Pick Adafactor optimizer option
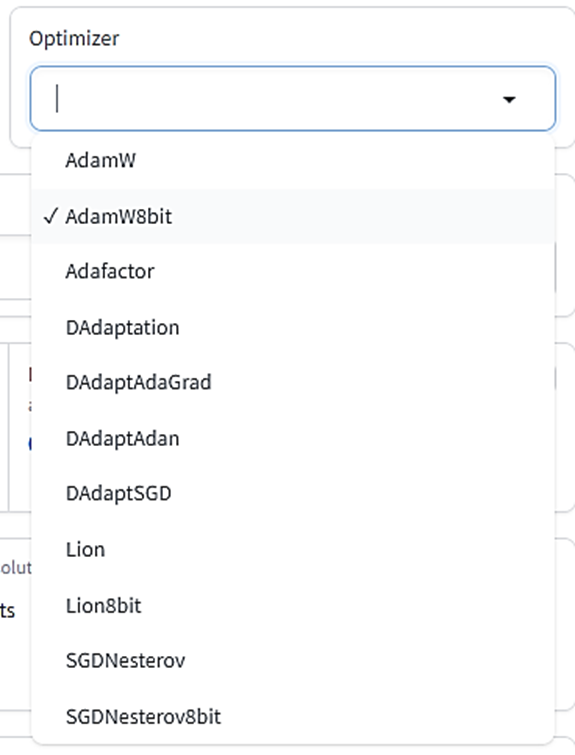The width and height of the screenshot is (575, 755). pyautogui.click(x=293, y=272)
